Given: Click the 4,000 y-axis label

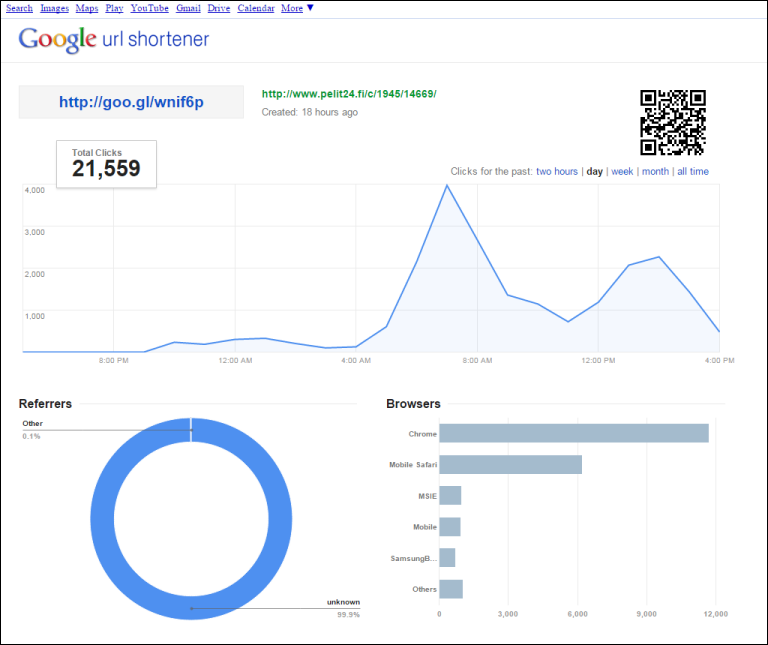Looking at the screenshot, I should (35, 190).
